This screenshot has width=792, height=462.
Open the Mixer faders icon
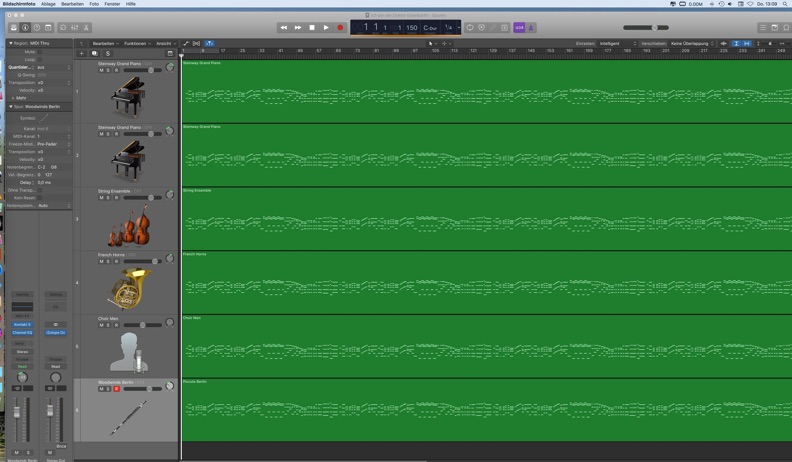coord(75,28)
